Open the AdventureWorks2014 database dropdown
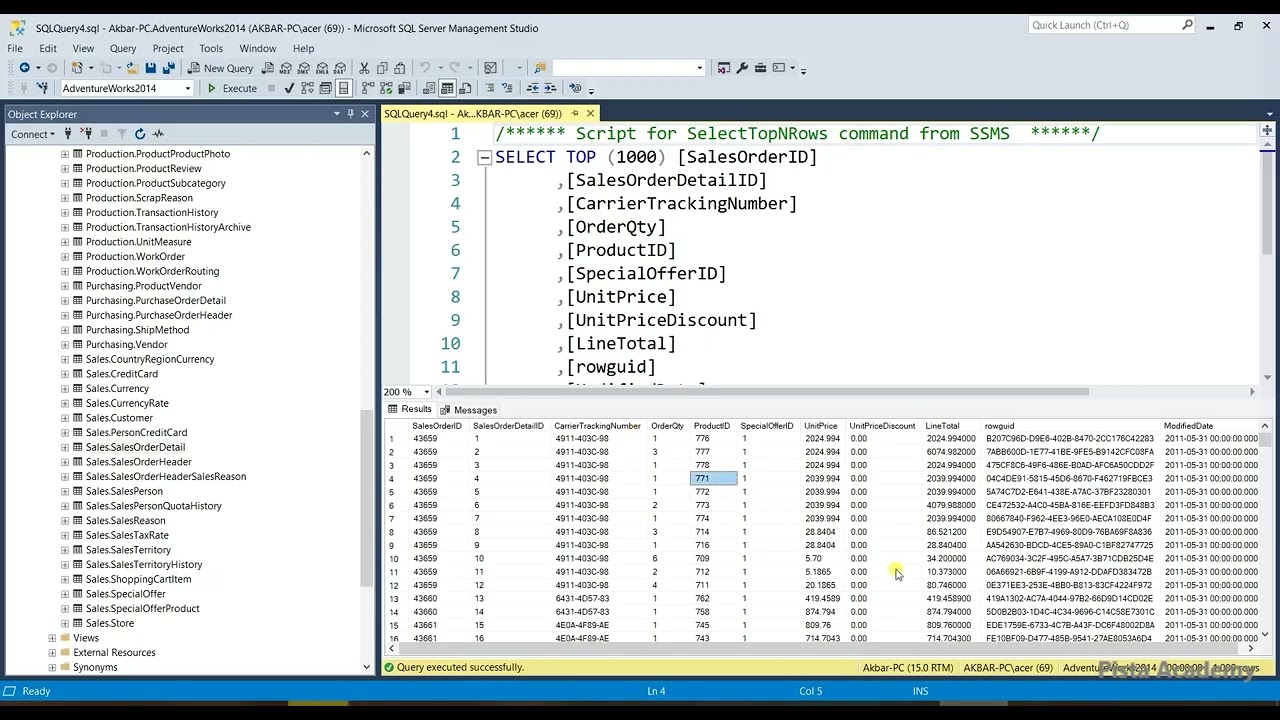The width and height of the screenshot is (1280, 720). [x=187, y=88]
